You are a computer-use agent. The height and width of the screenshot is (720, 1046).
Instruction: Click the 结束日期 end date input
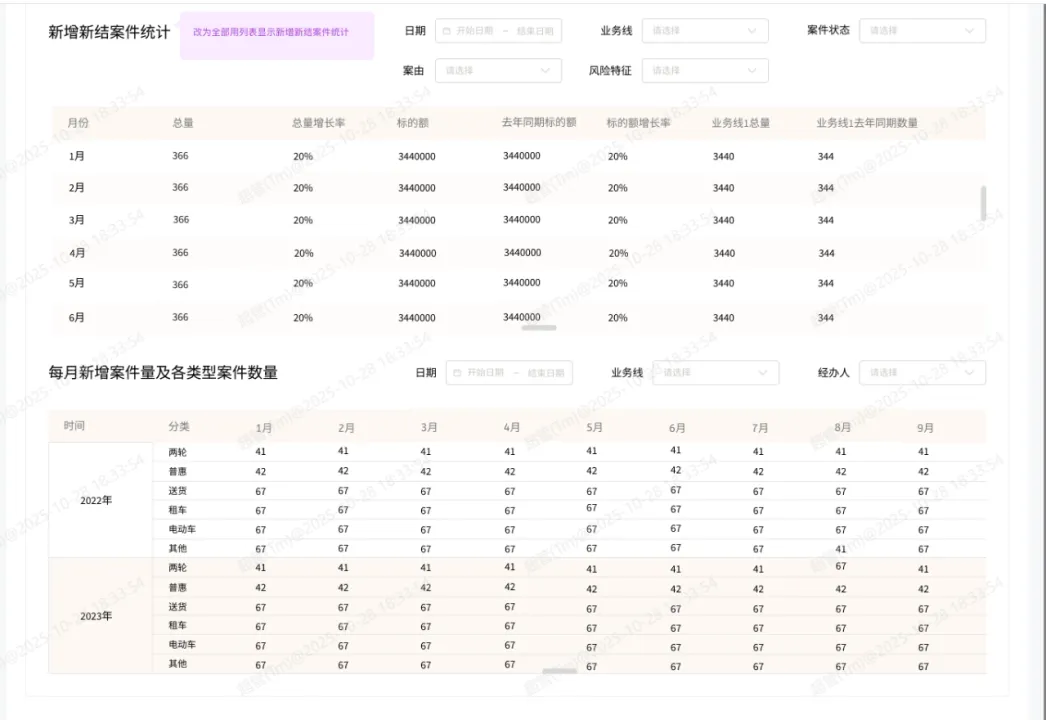pyautogui.click(x=536, y=30)
